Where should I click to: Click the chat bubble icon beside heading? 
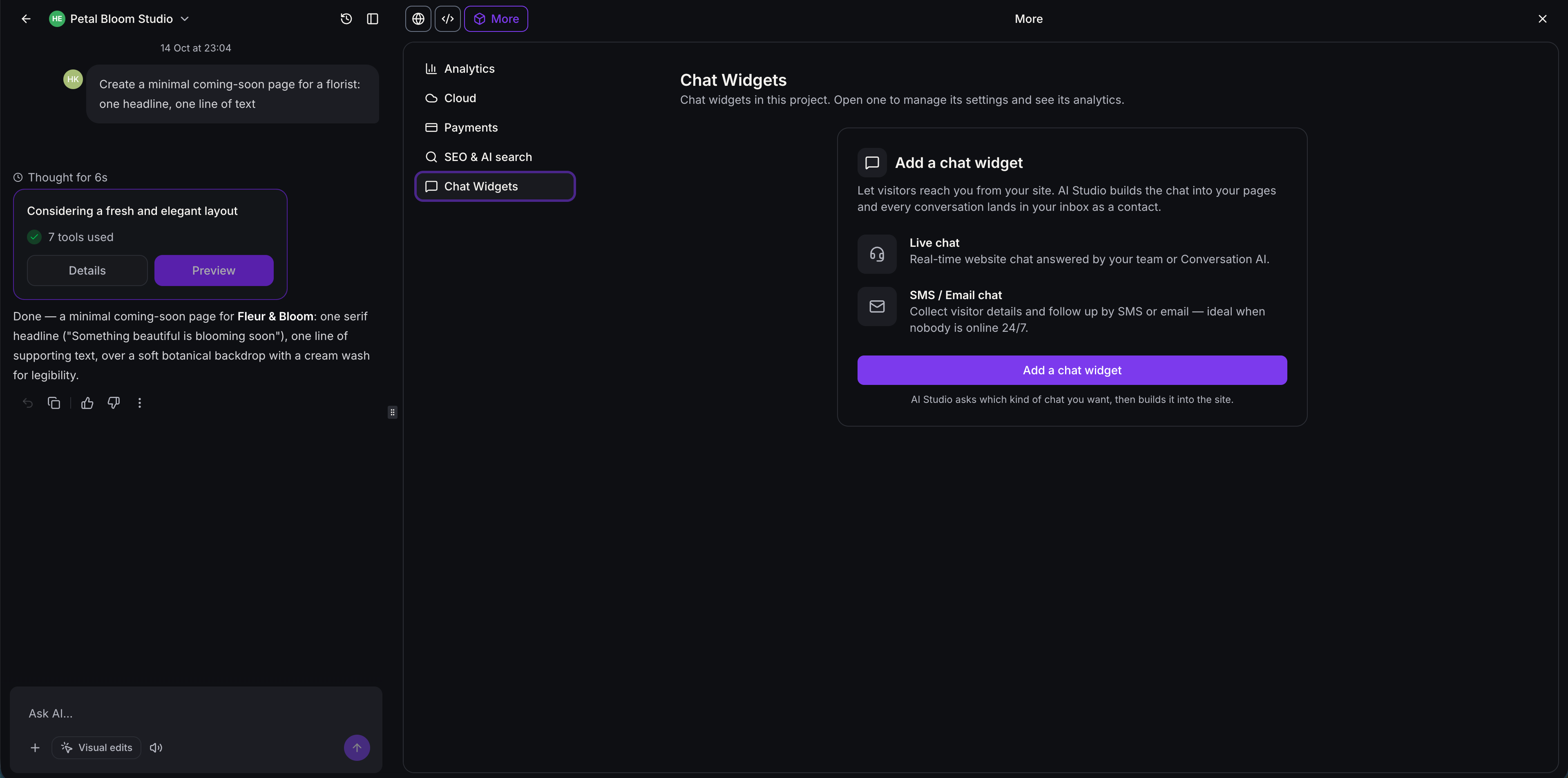tap(872, 163)
